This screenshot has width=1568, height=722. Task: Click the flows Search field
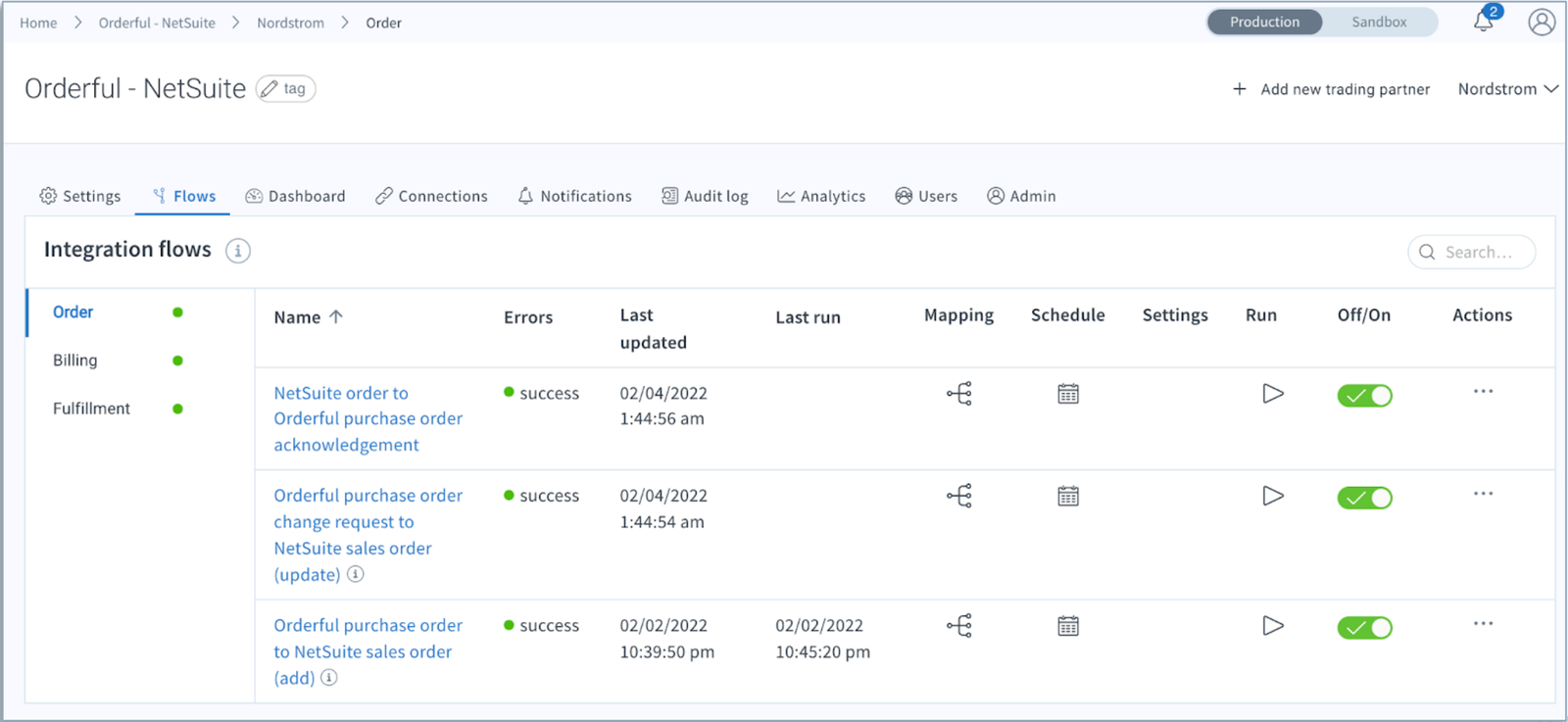[1471, 252]
